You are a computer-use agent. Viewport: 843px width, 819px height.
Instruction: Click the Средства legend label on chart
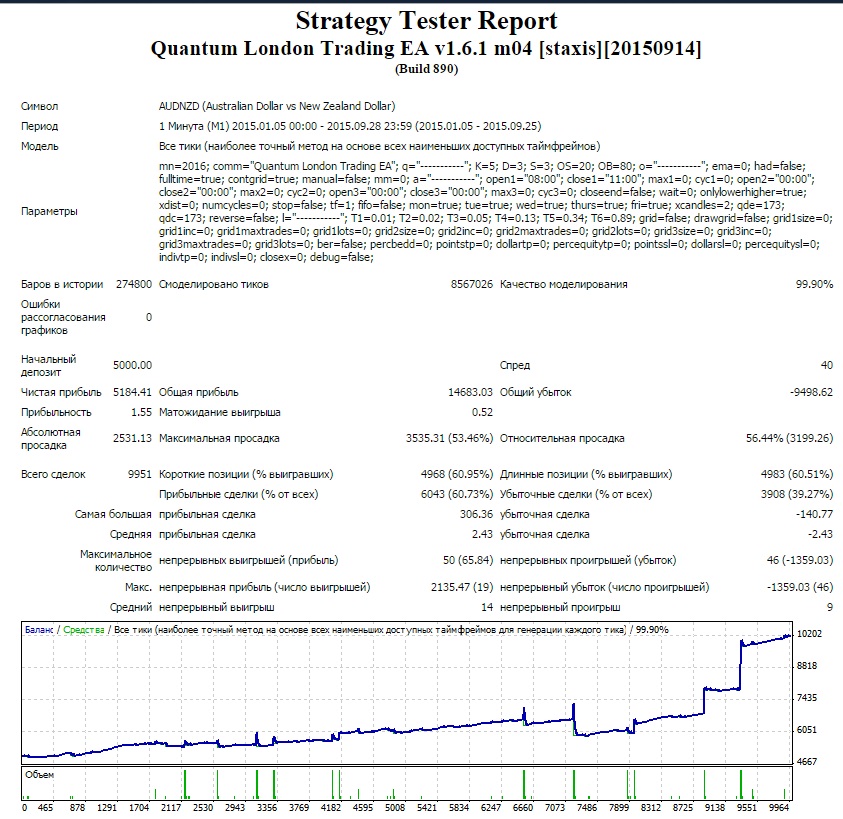point(84,630)
